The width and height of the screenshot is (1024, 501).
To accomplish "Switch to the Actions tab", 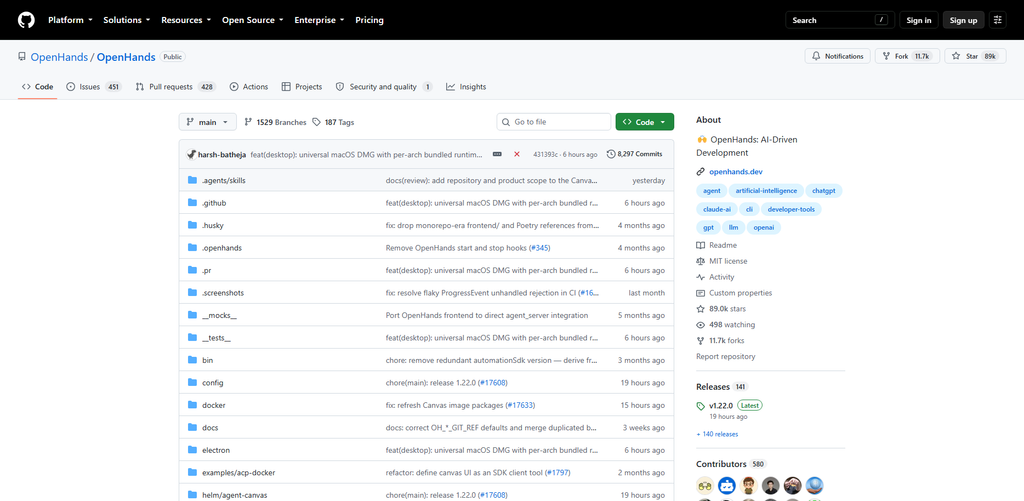I will coord(249,87).
